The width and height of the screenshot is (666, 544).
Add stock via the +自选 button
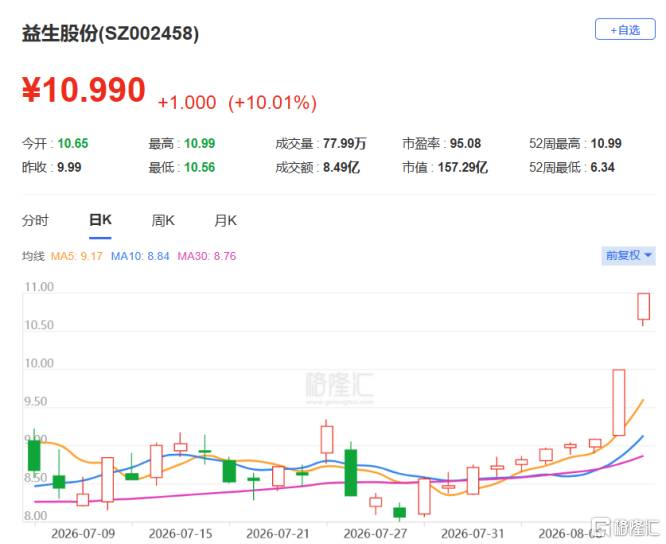625,29
